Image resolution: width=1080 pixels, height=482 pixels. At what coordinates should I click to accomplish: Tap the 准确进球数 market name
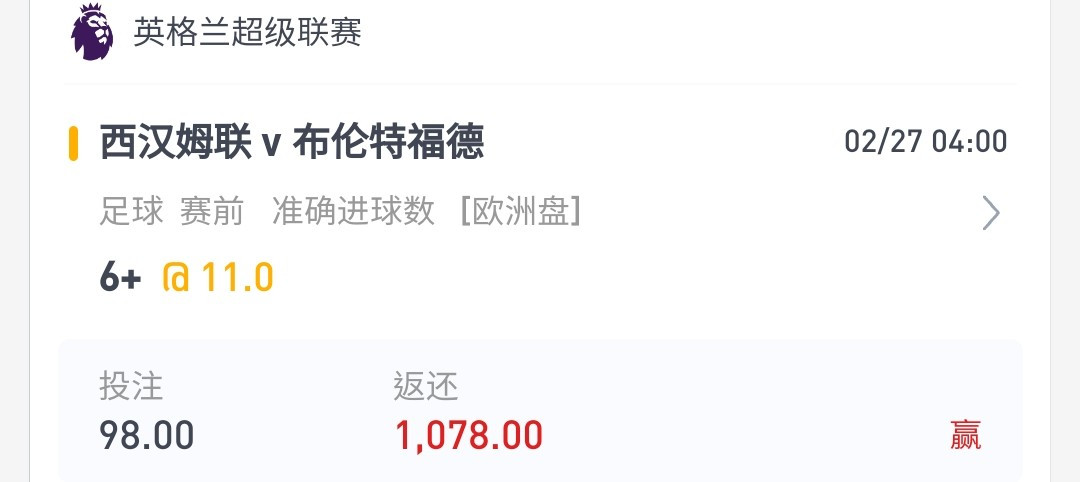coord(353,211)
